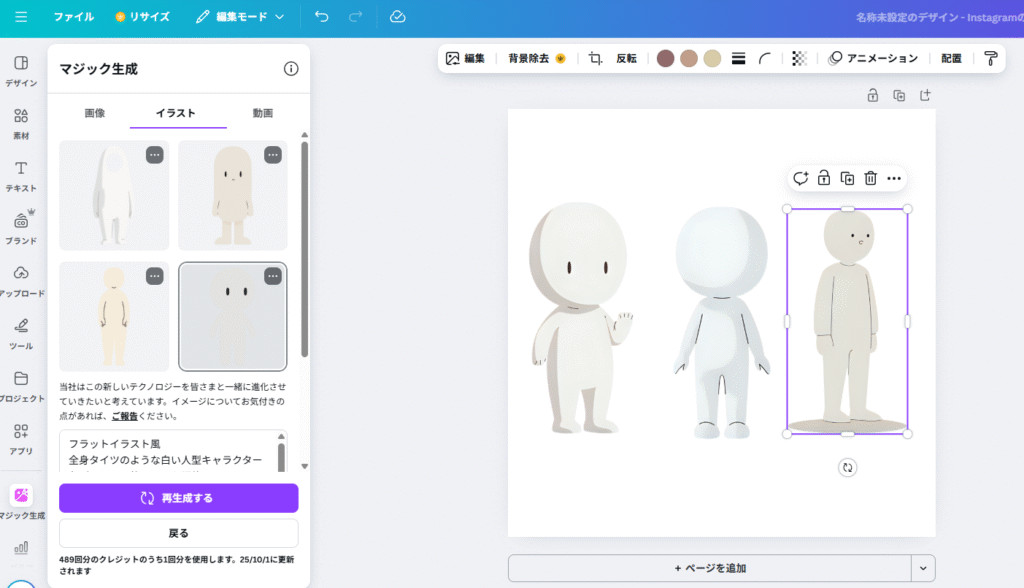Duplicate the selected image using copy icon
Image resolution: width=1024 pixels, height=588 pixels.
(847, 178)
